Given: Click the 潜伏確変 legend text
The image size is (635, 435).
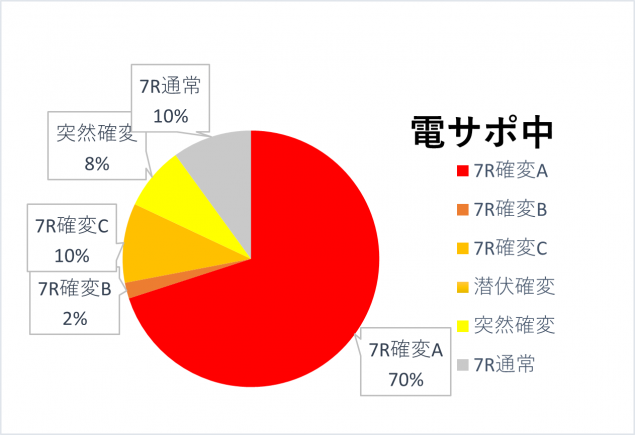Looking at the screenshot, I should (x=514, y=287).
